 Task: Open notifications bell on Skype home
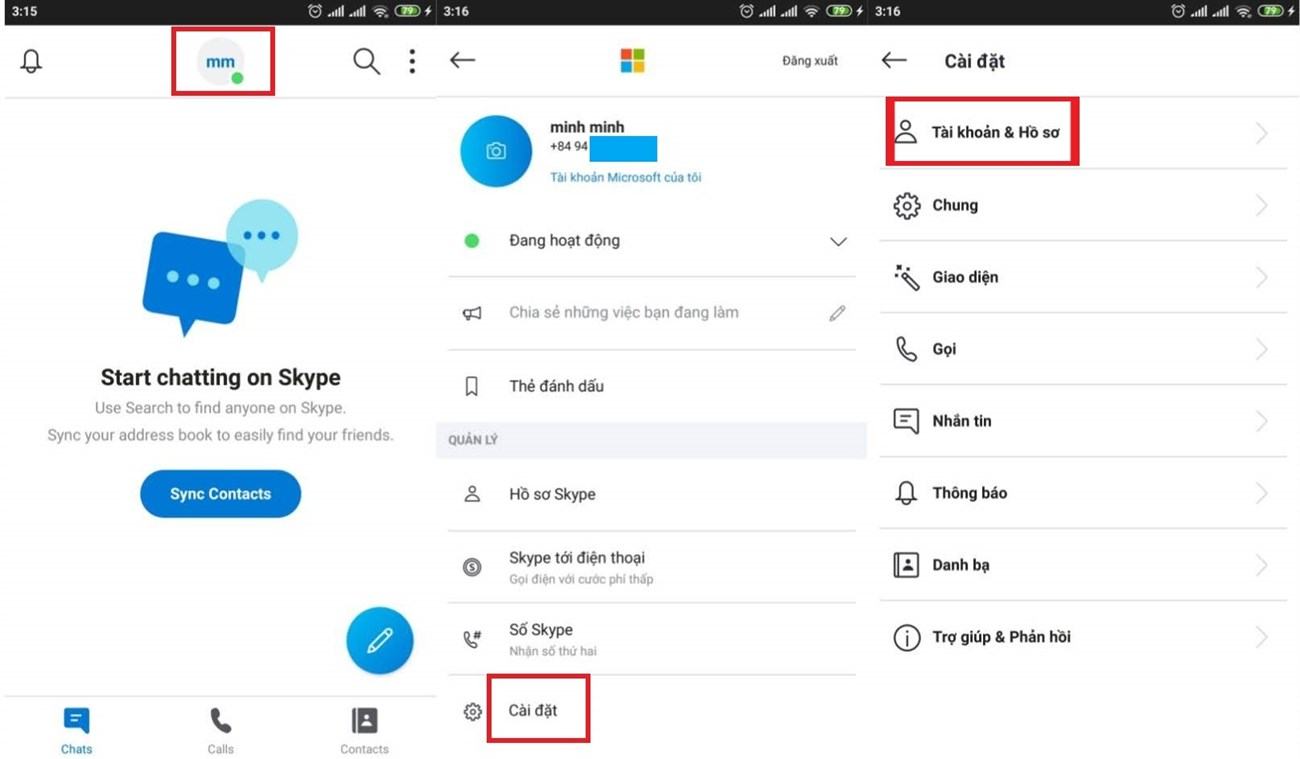(x=32, y=62)
